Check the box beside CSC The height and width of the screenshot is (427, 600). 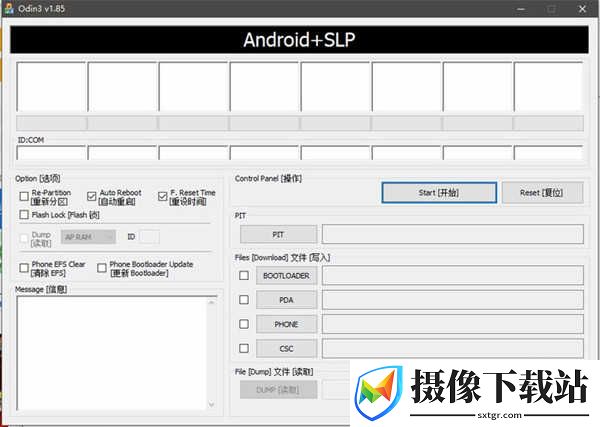click(244, 348)
